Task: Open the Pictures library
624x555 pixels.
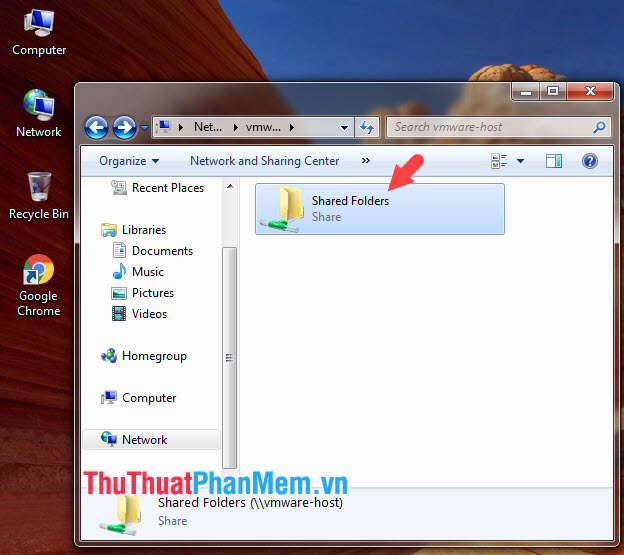Action: 153,293
